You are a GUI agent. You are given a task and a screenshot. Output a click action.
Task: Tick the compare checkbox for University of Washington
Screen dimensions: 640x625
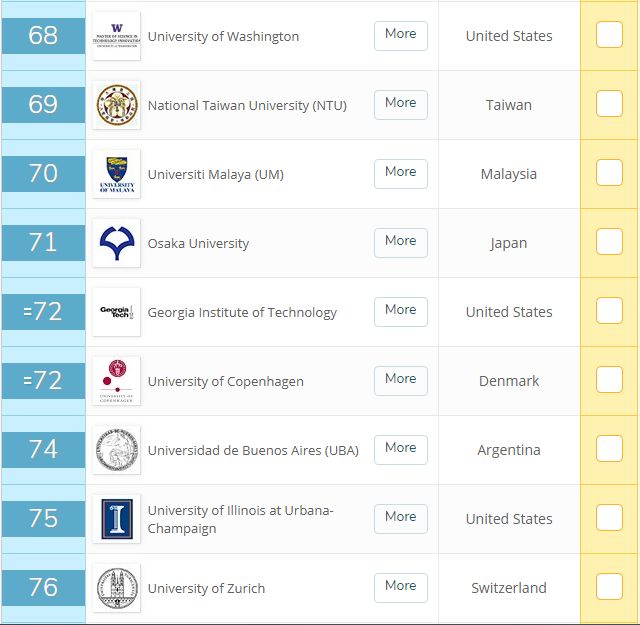pyautogui.click(x=609, y=35)
